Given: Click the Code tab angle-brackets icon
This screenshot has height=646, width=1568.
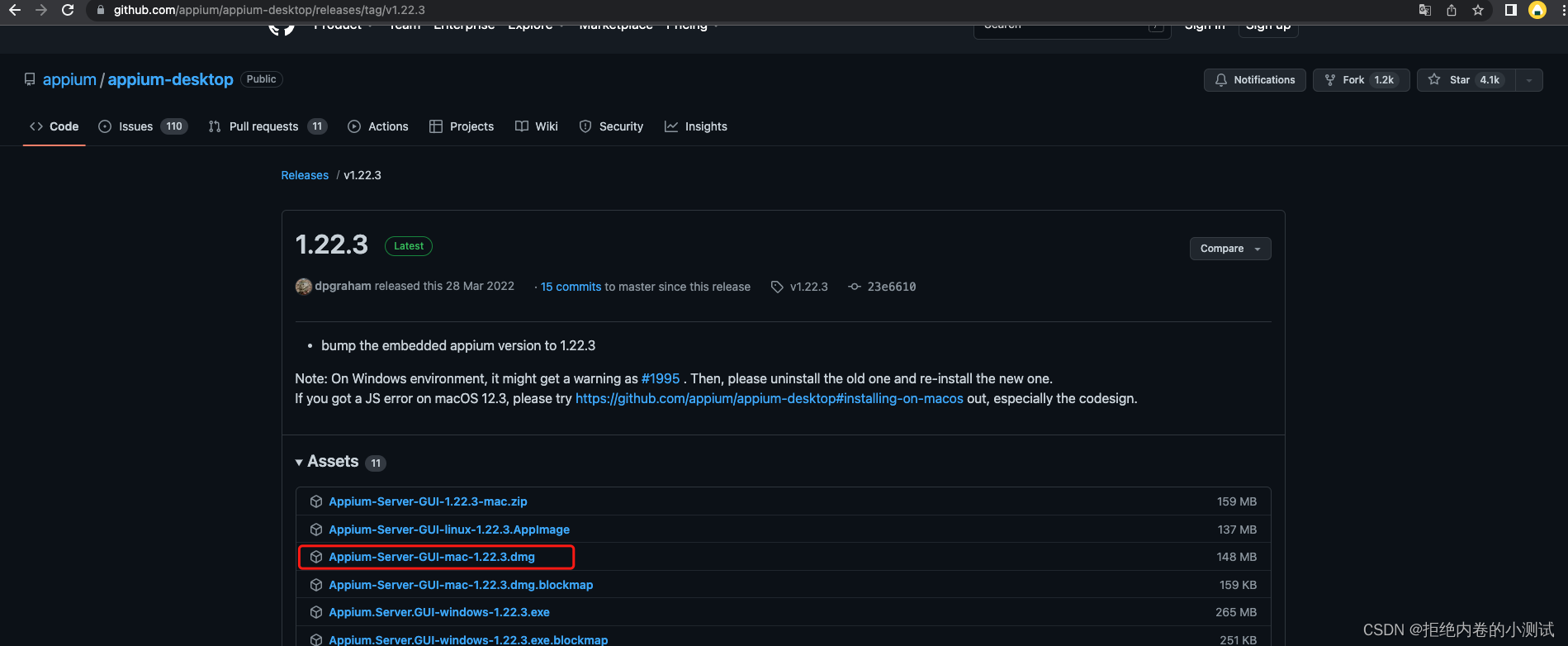Looking at the screenshot, I should (x=36, y=126).
